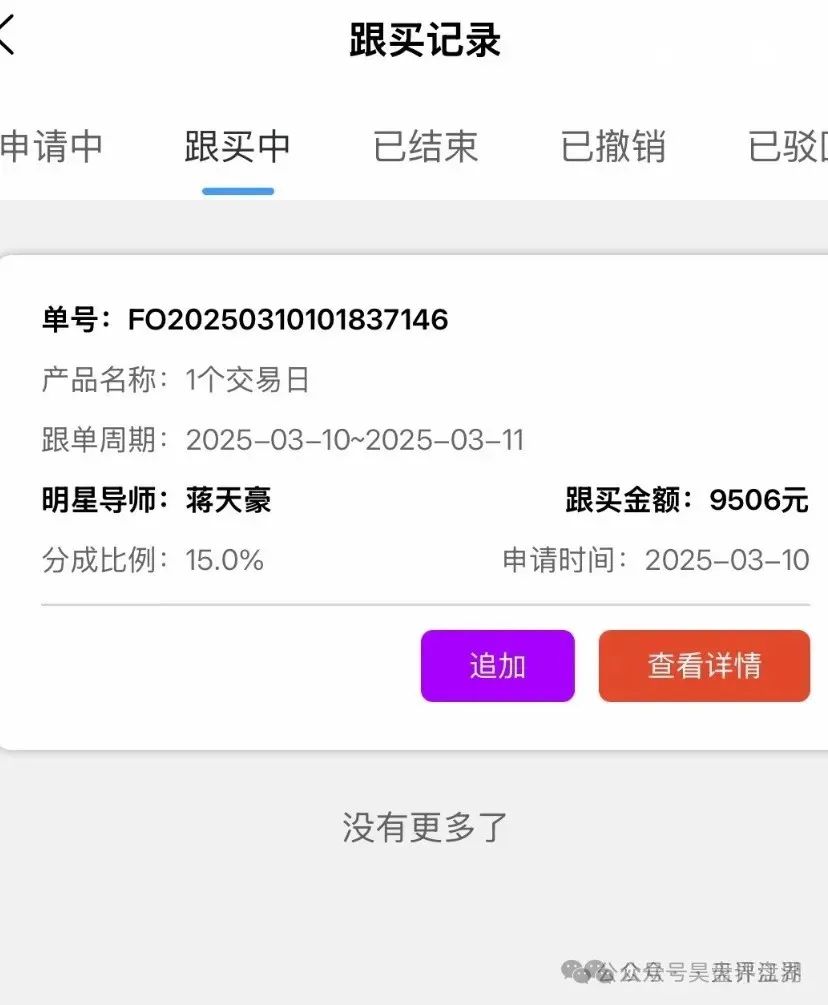Select the mentor name 蒋天豪
Viewport: 828px width, 1005px height.
coord(229,500)
